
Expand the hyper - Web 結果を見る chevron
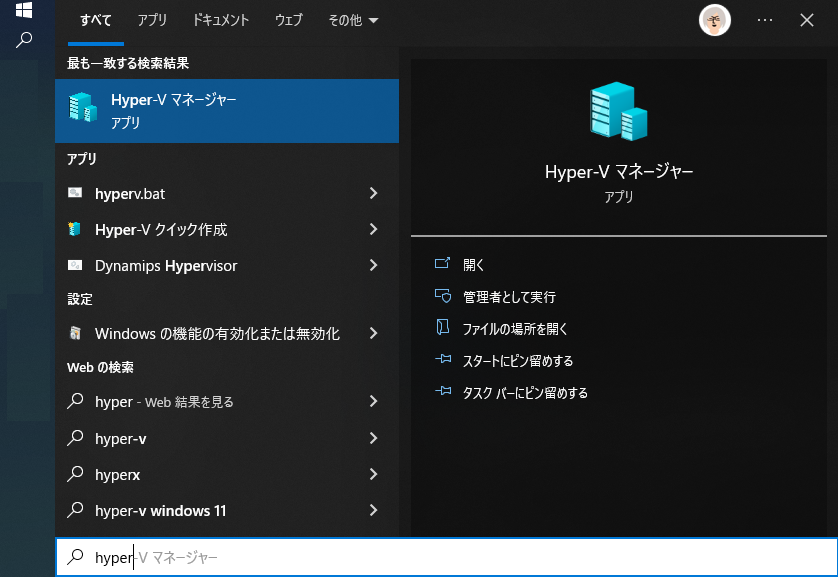click(x=374, y=401)
